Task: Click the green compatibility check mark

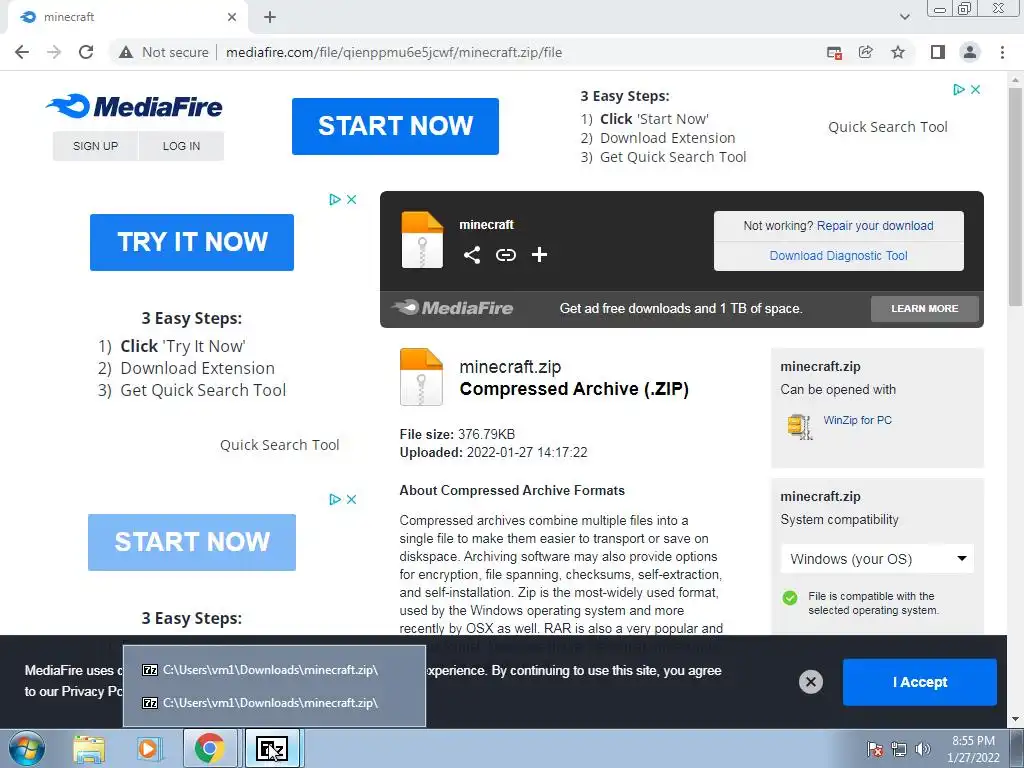Action: (x=790, y=598)
